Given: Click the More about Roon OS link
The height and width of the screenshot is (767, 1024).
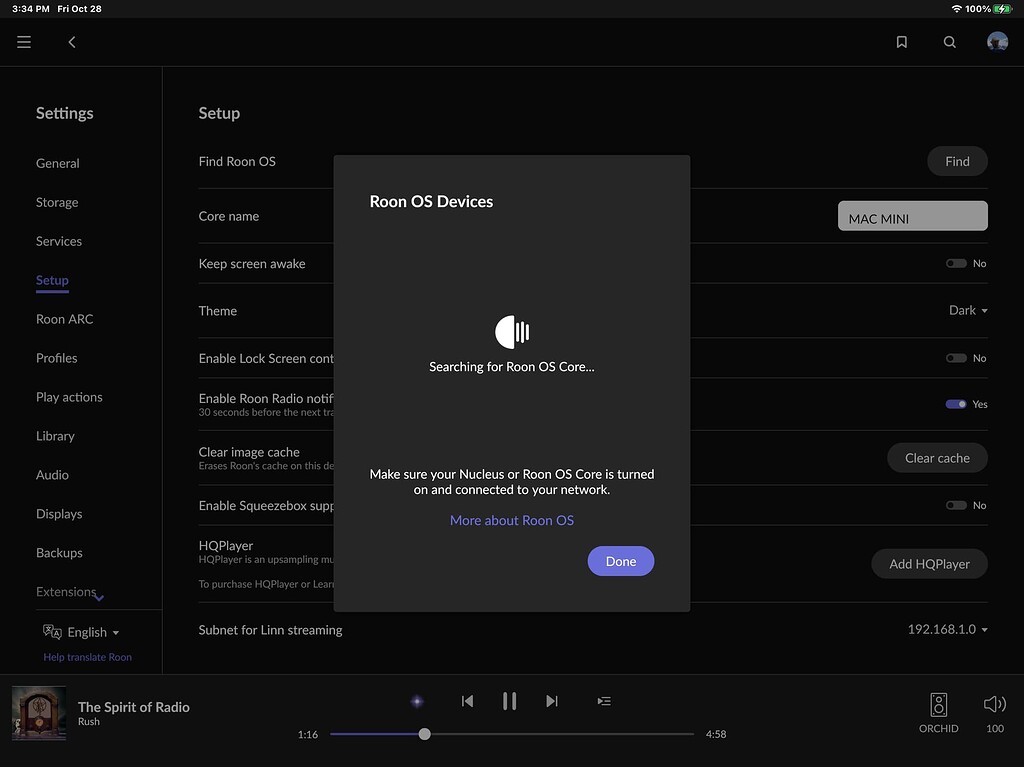Looking at the screenshot, I should pos(511,520).
